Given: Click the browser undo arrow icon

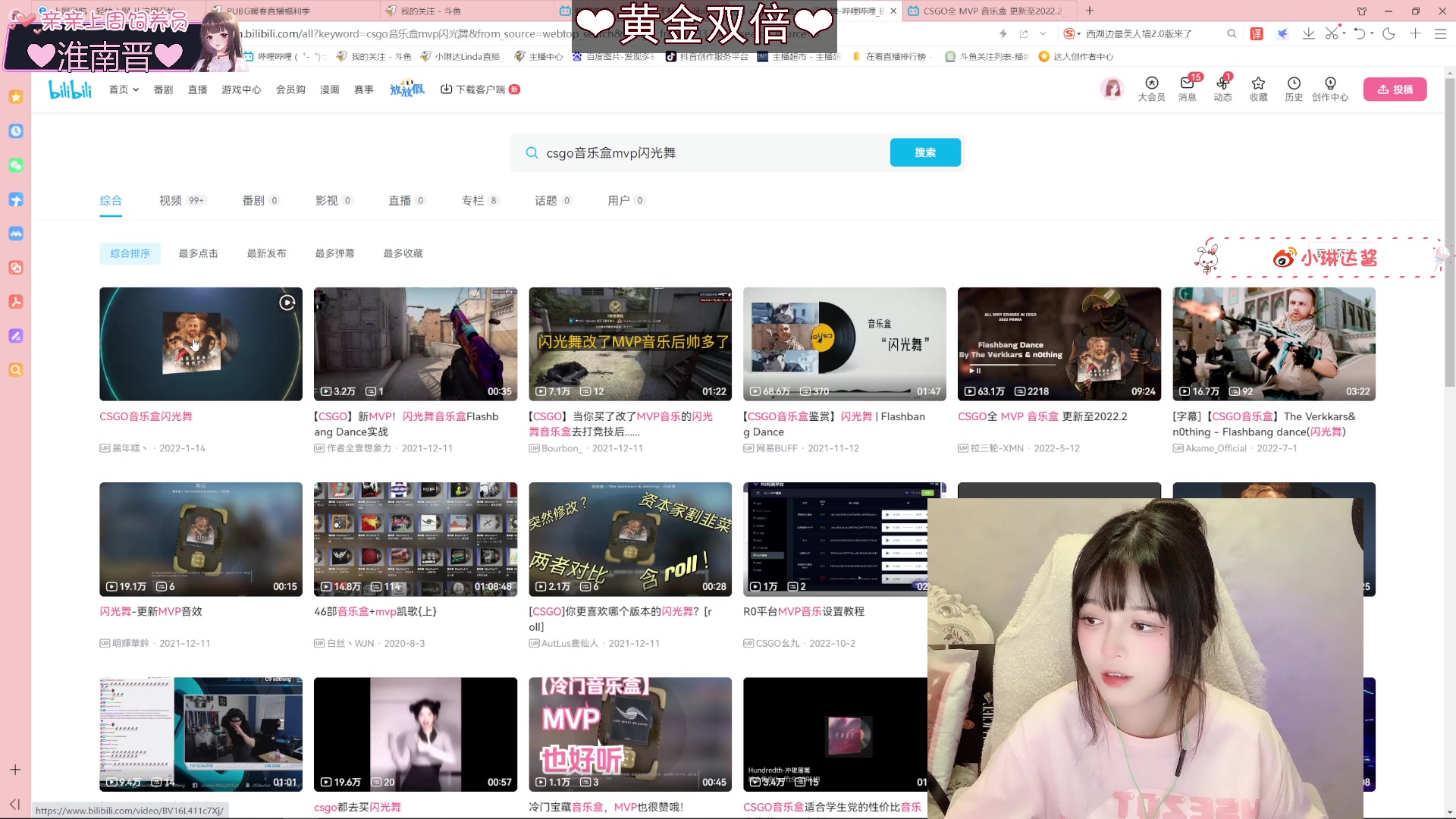Looking at the screenshot, I should (1360, 33).
